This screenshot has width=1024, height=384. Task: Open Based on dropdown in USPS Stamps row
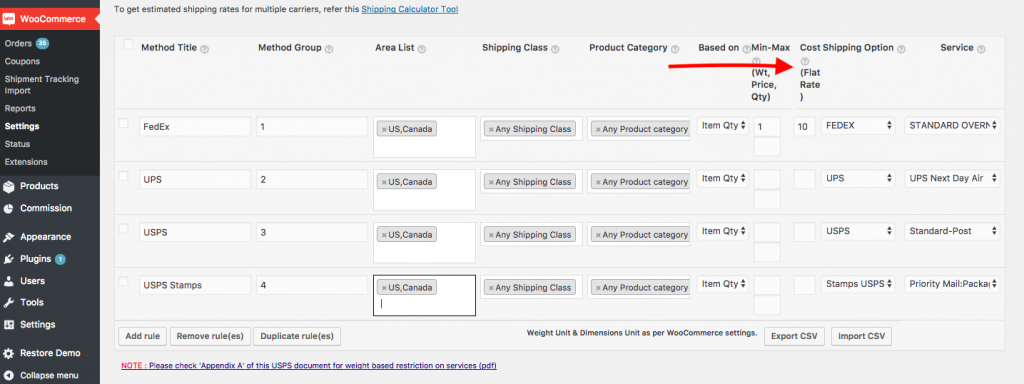click(x=723, y=284)
